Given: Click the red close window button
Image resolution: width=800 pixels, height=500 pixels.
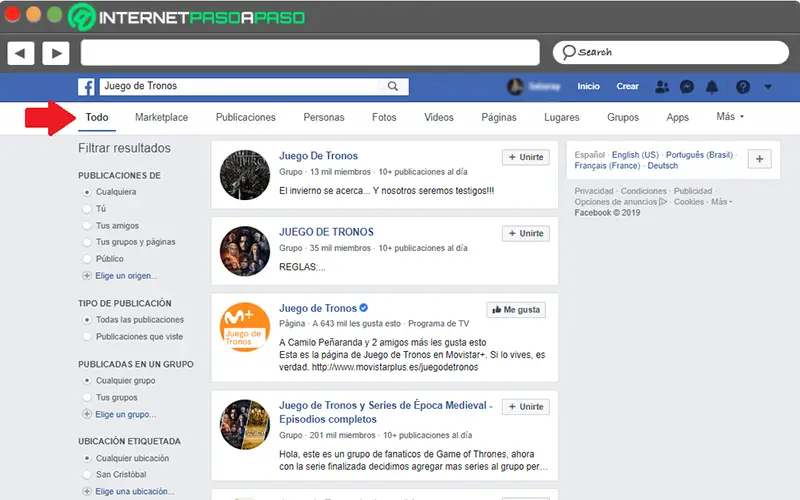Looking at the screenshot, I should click(x=12, y=14).
